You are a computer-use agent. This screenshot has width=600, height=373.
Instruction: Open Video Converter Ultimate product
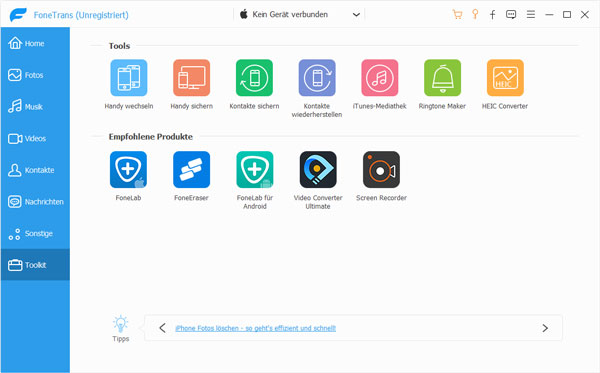(318, 169)
